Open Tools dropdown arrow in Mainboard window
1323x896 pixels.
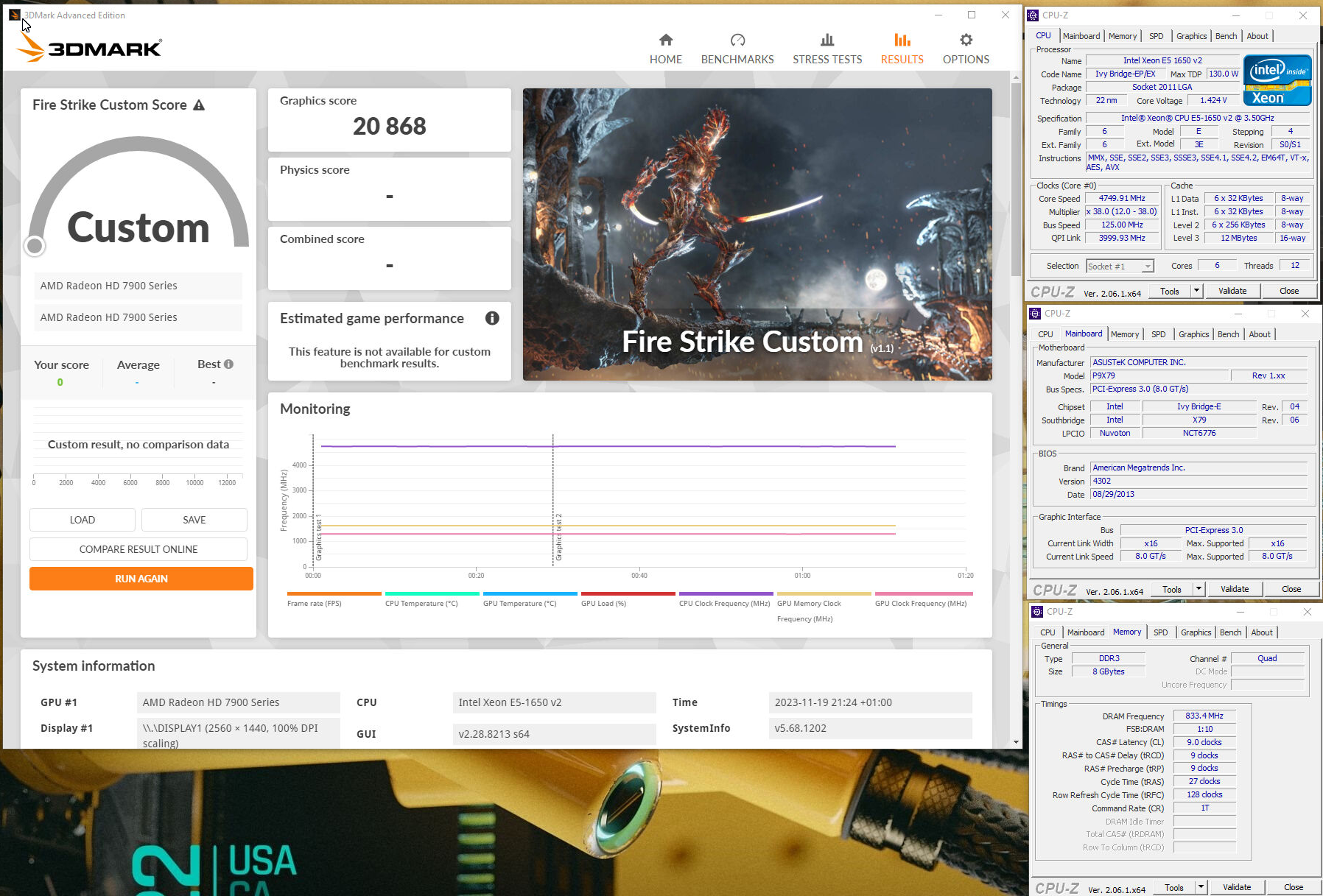[1199, 589]
